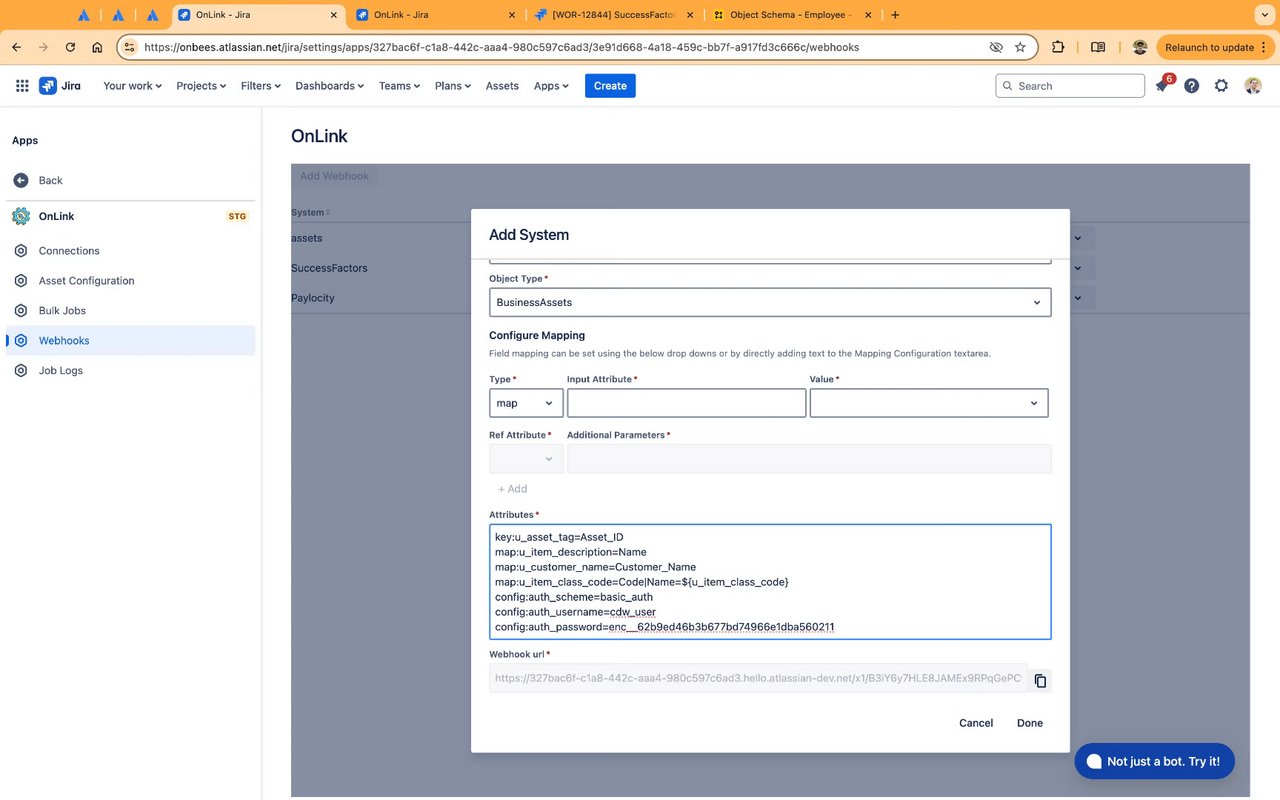This screenshot has width=1280, height=800.
Task: Click the Back link in sidebar
Action: pos(51,181)
